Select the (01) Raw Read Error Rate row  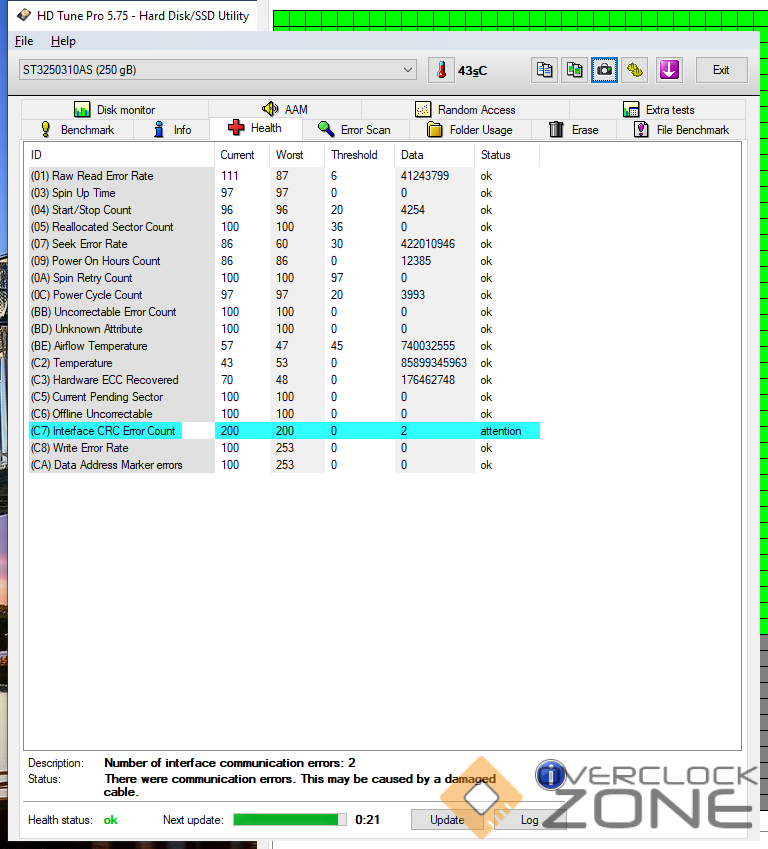(x=284, y=176)
